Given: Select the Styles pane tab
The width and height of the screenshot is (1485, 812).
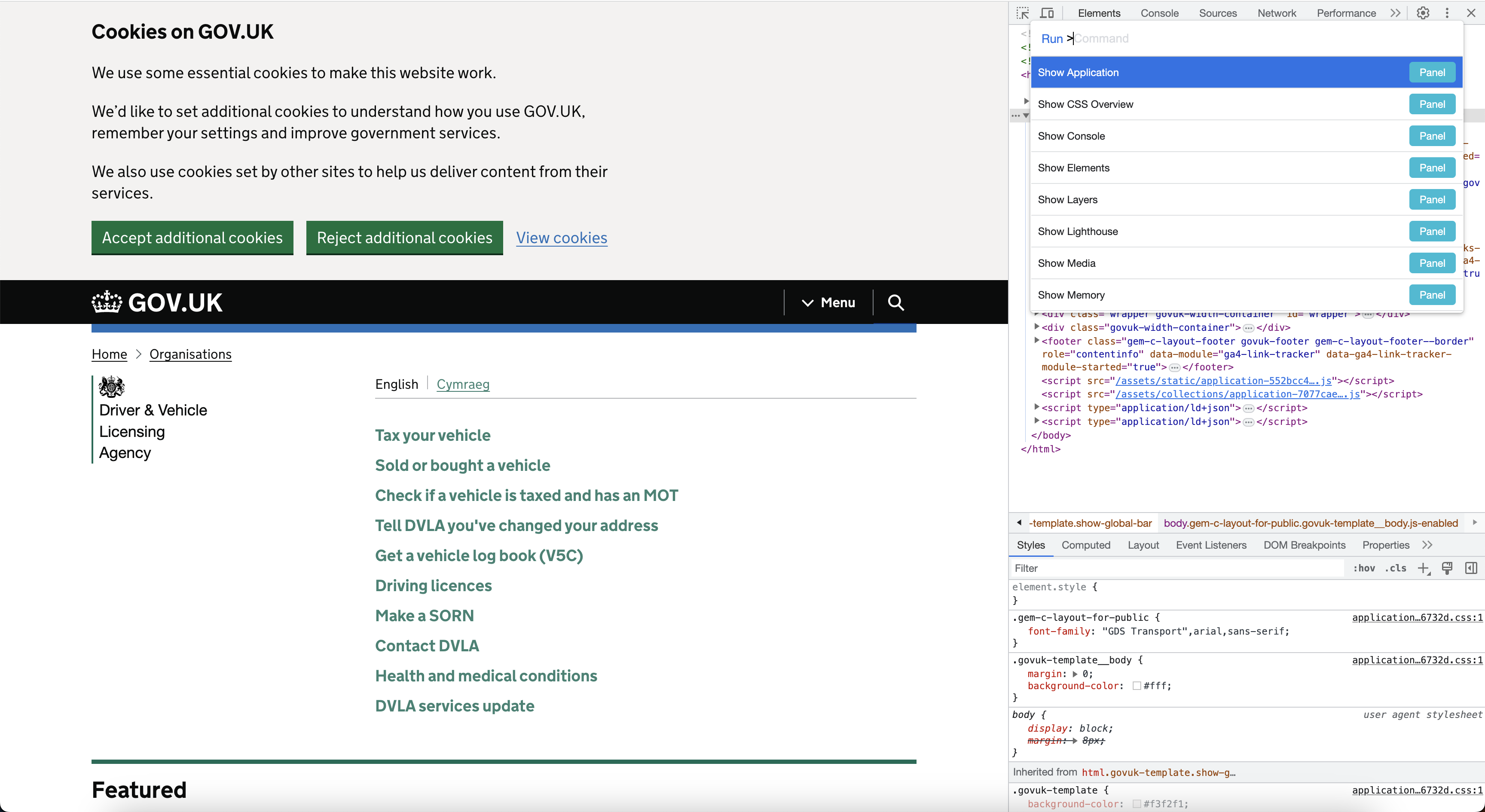Looking at the screenshot, I should [x=1031, y=545].
